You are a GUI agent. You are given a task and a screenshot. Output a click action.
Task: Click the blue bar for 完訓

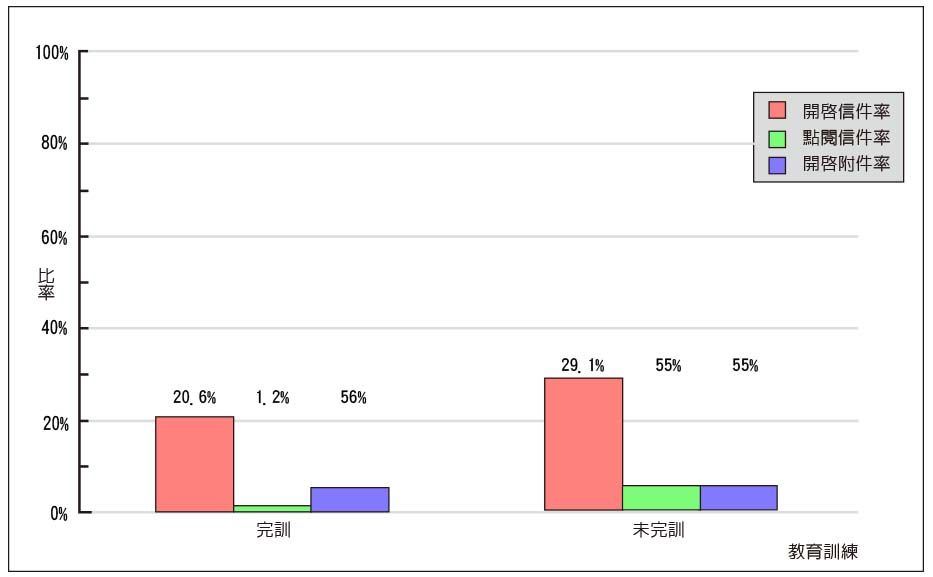point(350,500)
